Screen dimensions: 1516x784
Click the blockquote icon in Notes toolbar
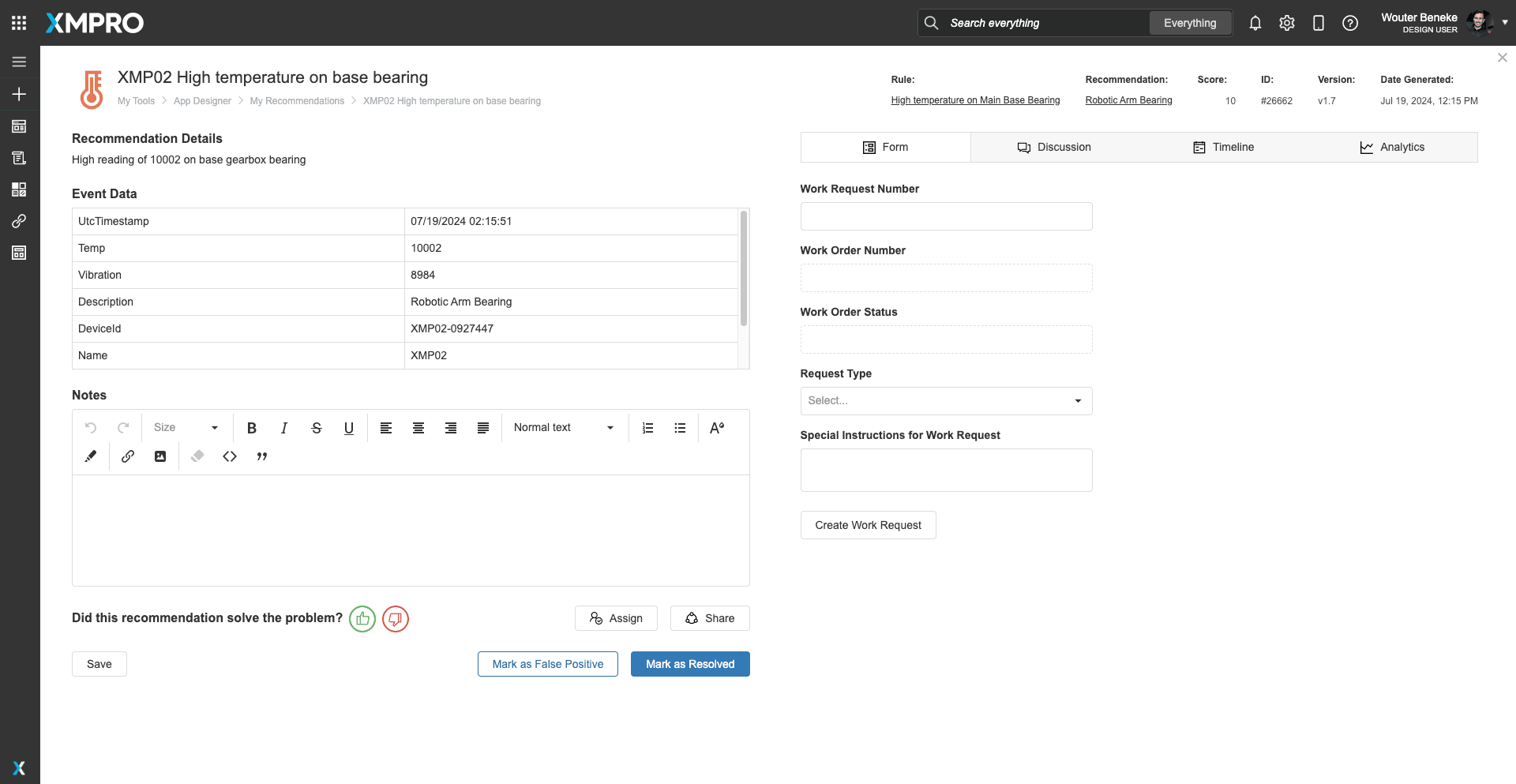click(x=262, y=456)
